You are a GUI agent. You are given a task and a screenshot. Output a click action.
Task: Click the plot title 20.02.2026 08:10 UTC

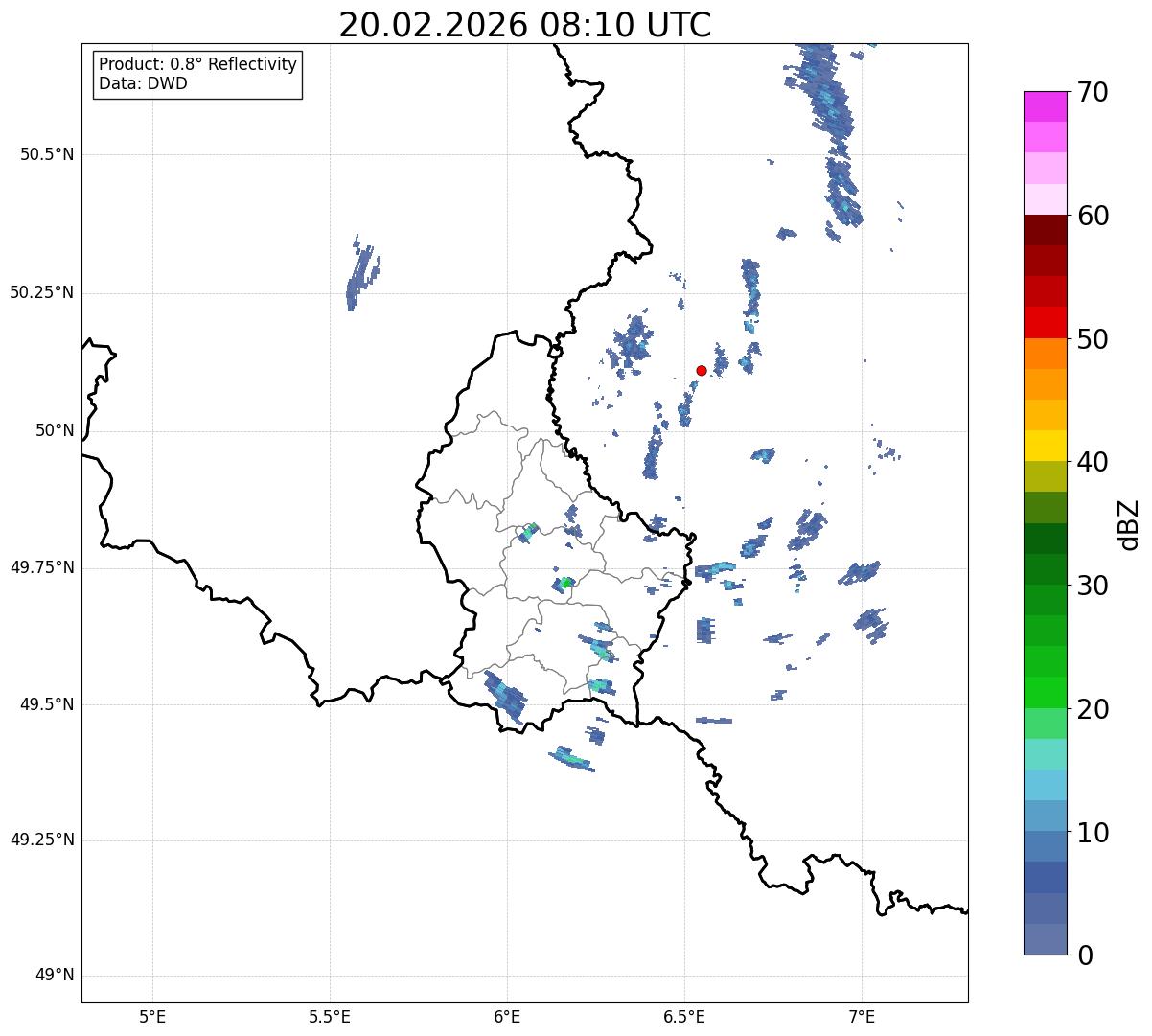(x=525, y=24)
